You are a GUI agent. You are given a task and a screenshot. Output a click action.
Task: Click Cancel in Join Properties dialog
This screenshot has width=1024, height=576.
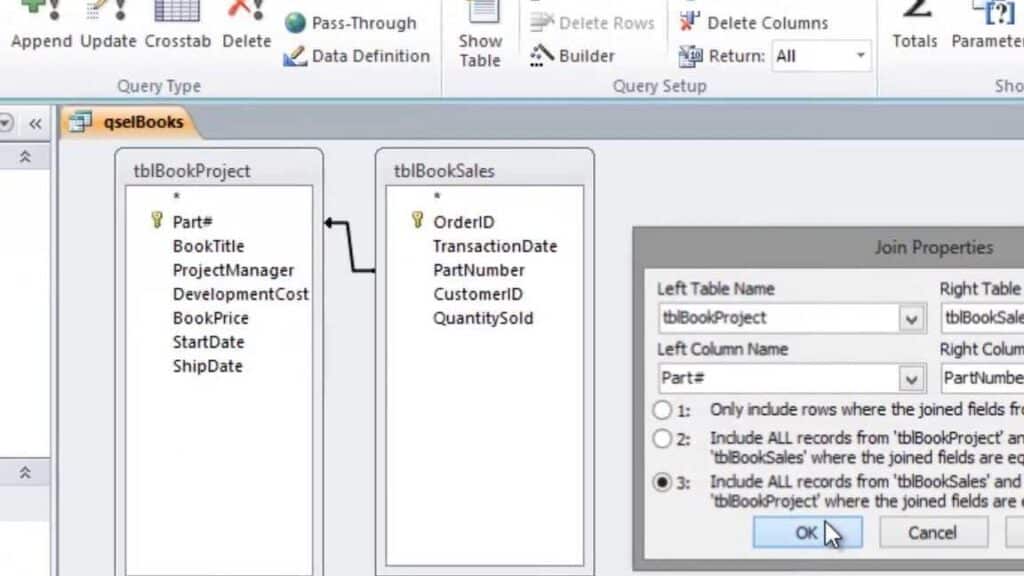point(932,533)
